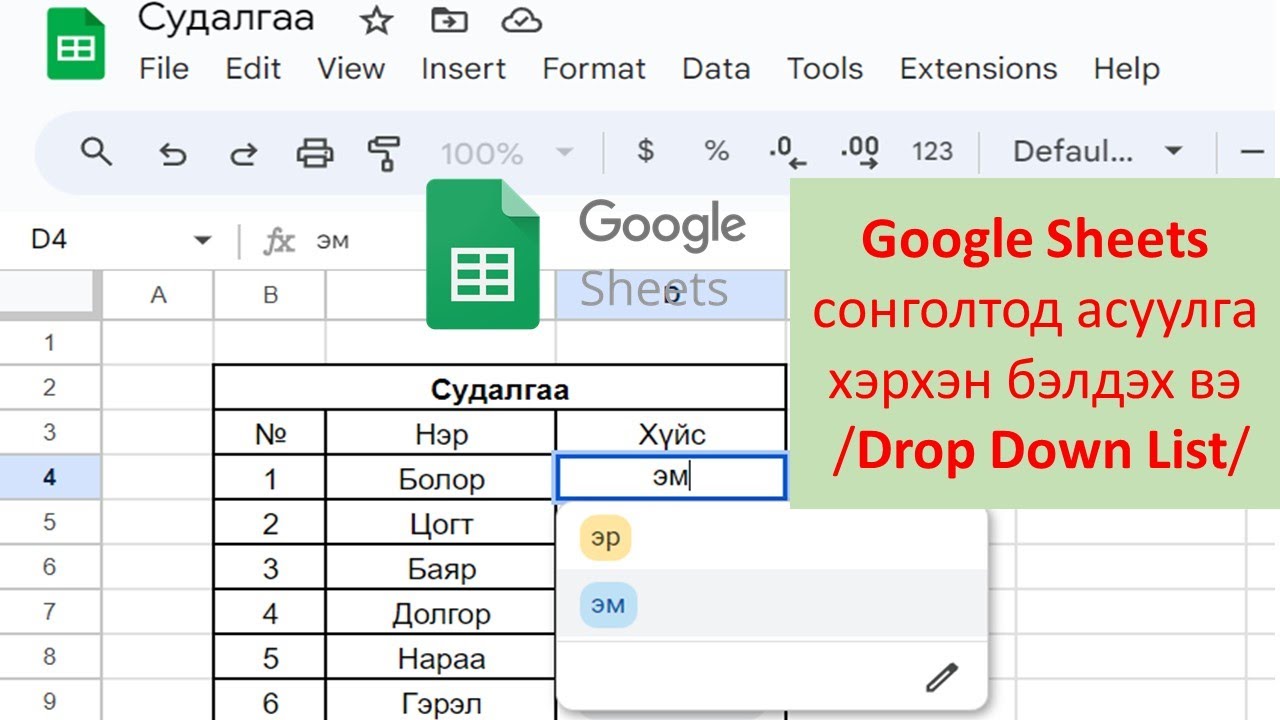Click the Хүйс header cell
The height and width of the screenshot is (720, 1280).
[671, 433]
